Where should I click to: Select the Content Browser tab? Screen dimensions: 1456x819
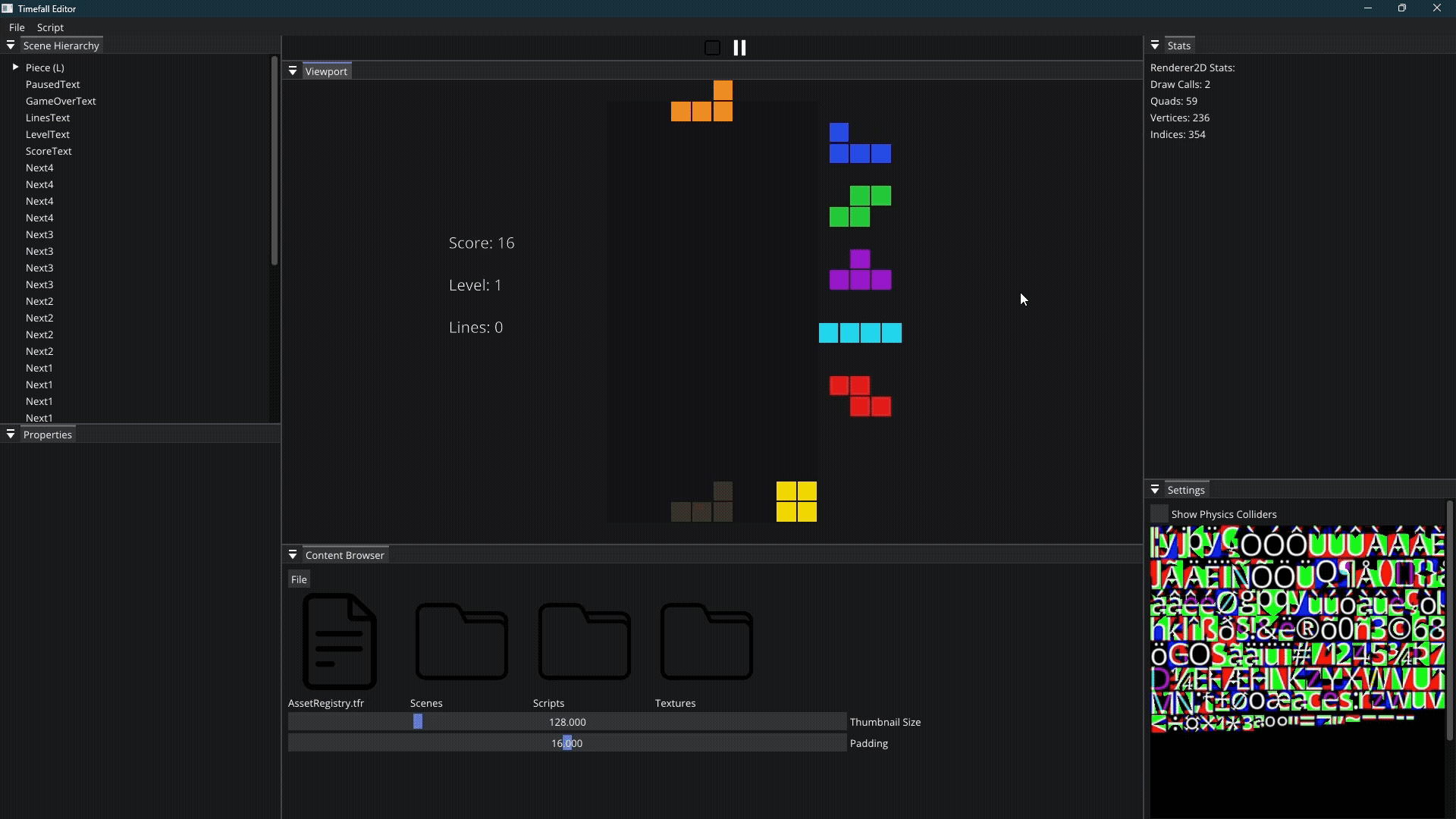point(344,555)
